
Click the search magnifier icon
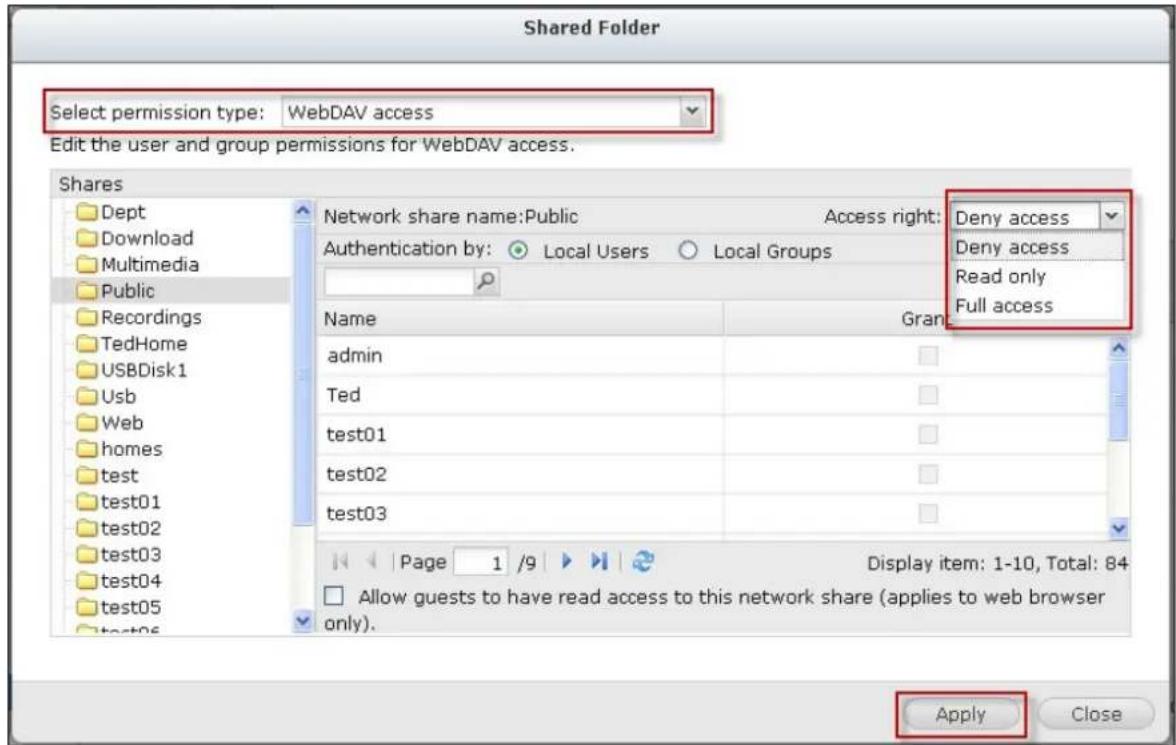(486, 282)
